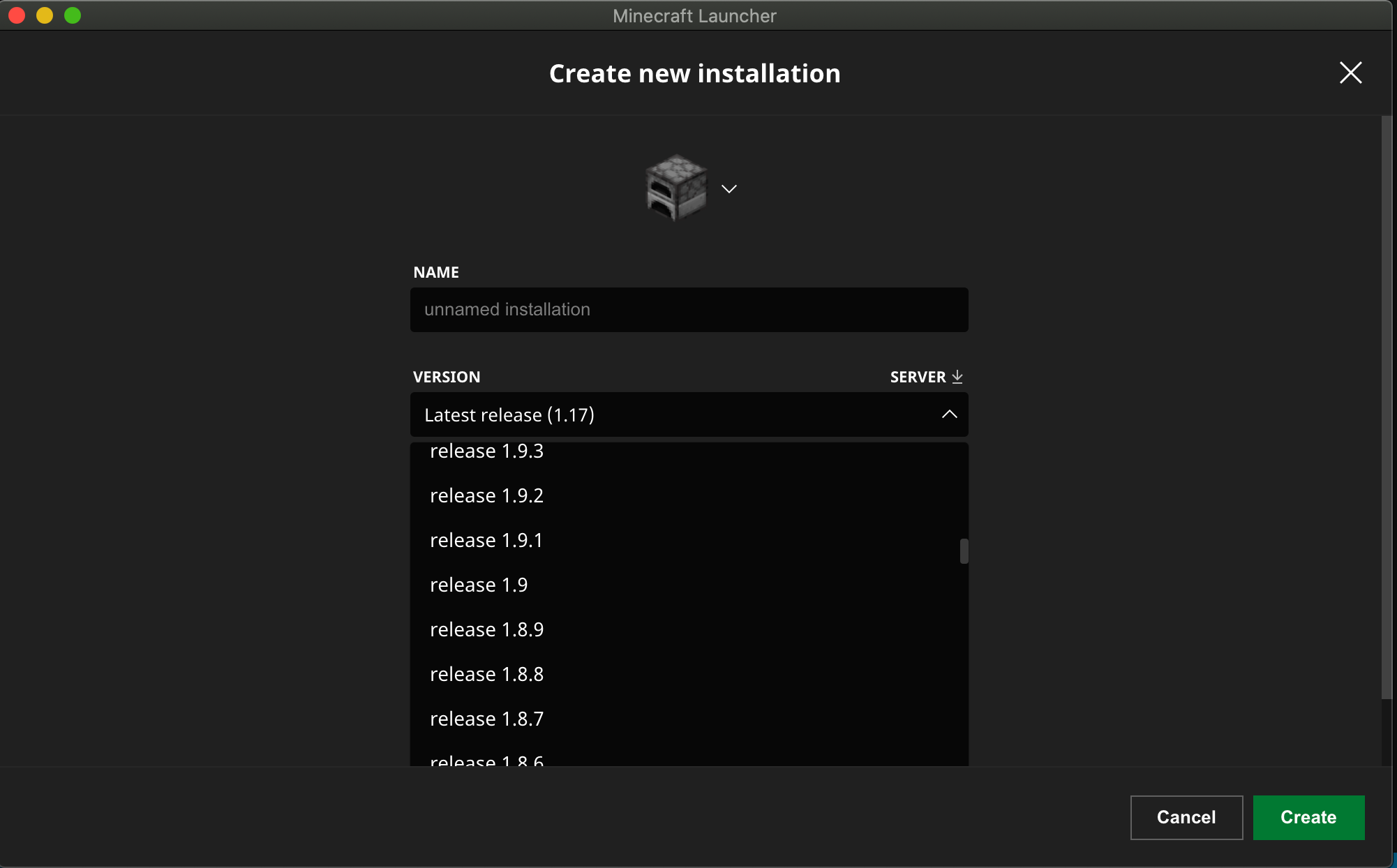Click the yellow minimize window button
1397x868 pixels.
(45, 15)
